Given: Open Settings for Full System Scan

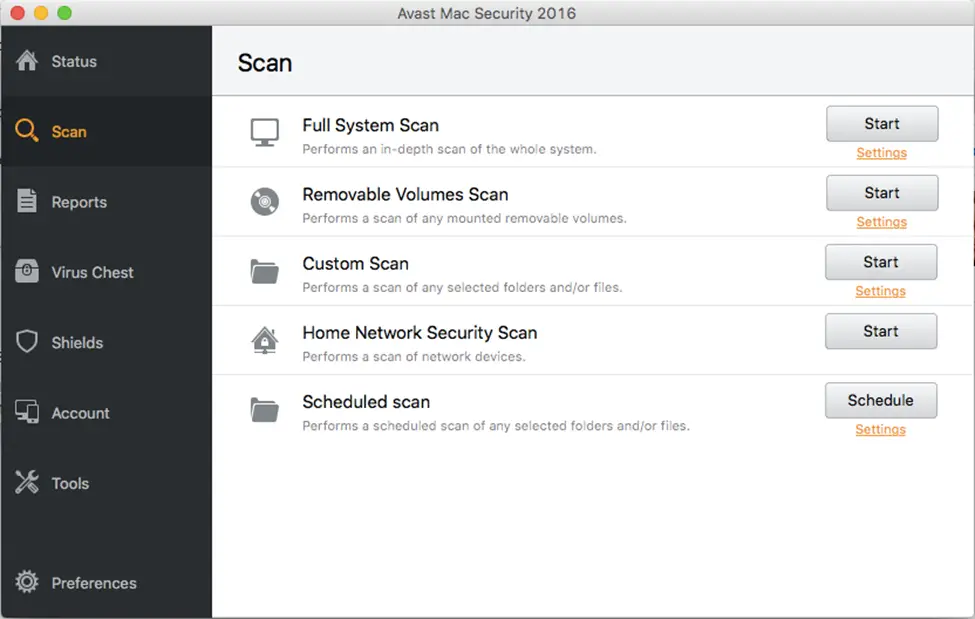Looking at the screenshot, I should pyautogui.click(x=881, y=152).
